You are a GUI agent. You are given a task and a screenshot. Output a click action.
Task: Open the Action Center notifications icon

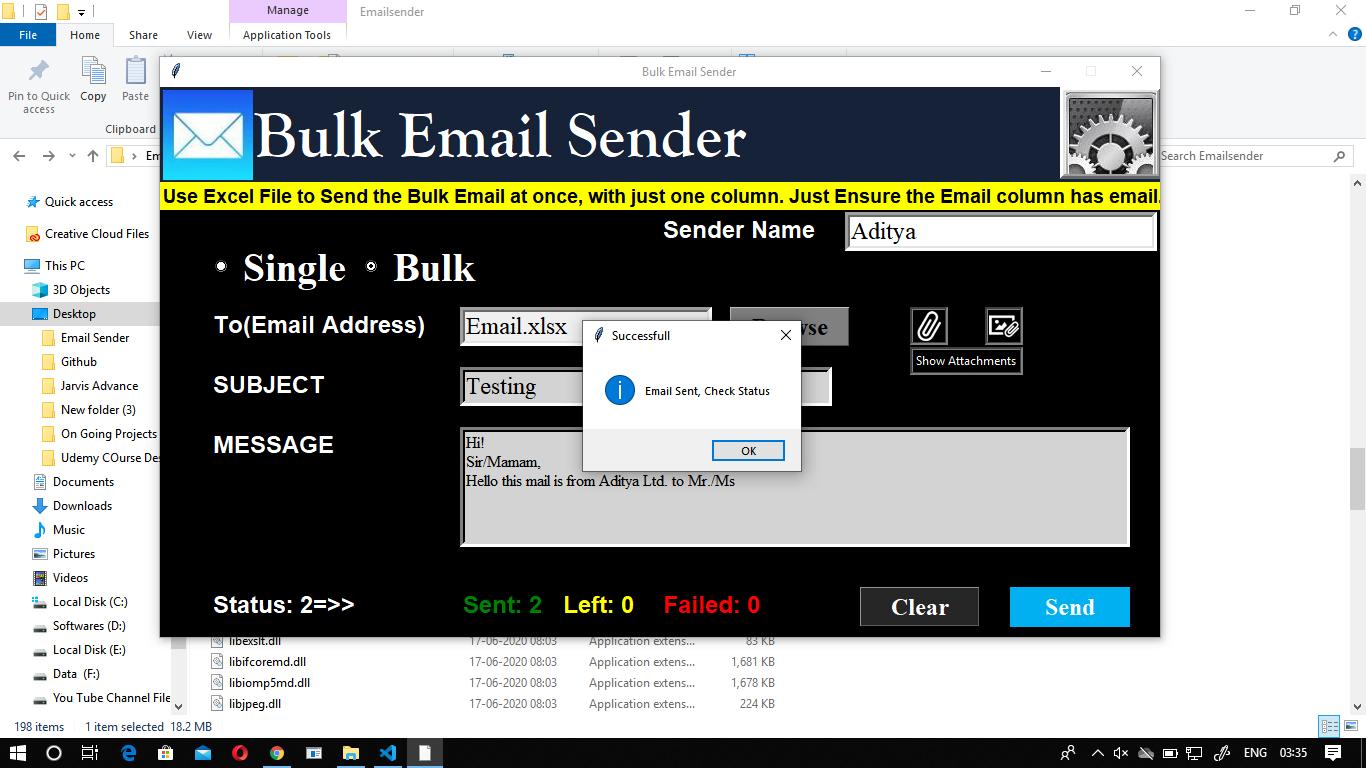point(1333,753)
